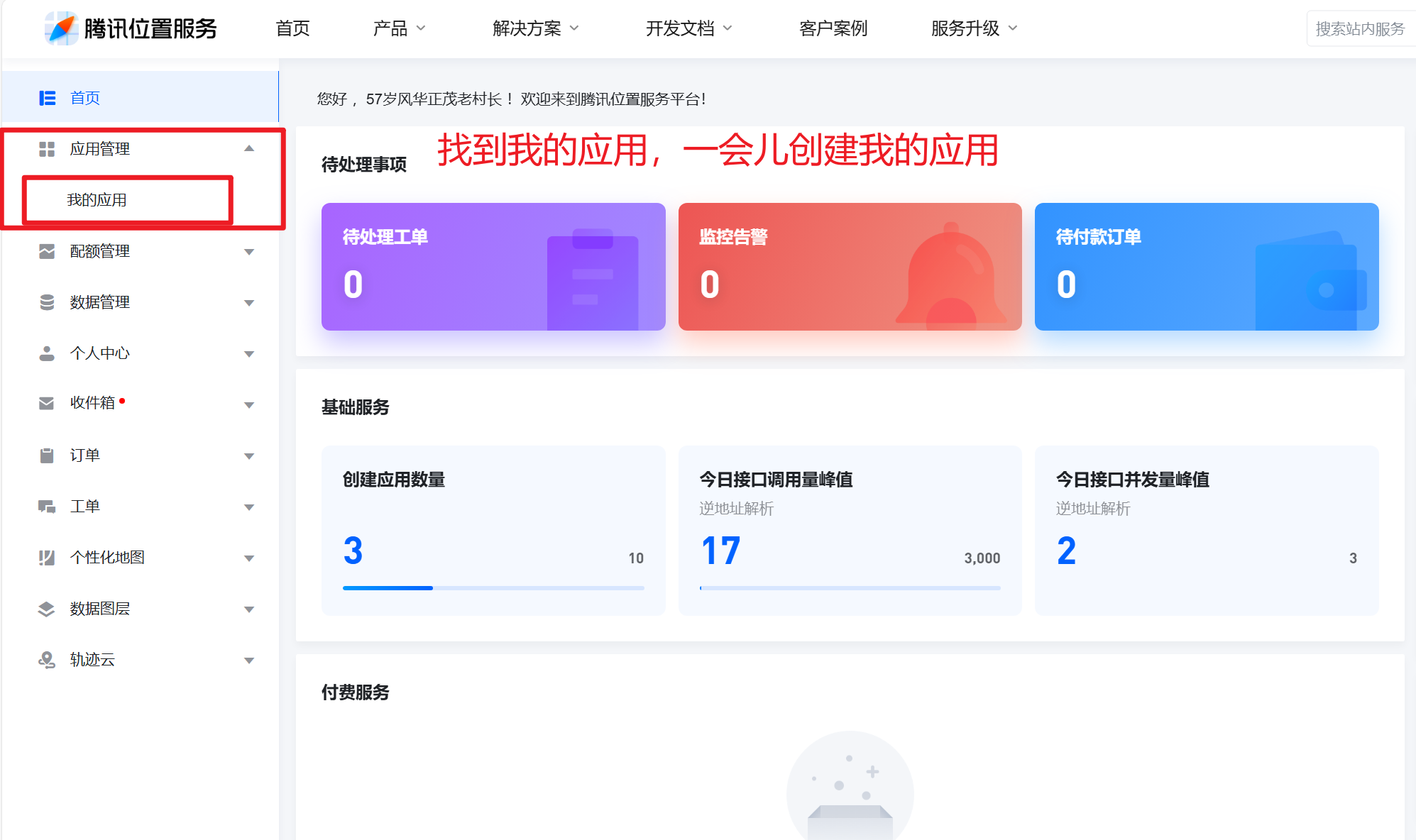The width and height of the screenshot is (1416, 840).
Task: Open the 监控告警 red card
Action: click(x=850, y=267)
